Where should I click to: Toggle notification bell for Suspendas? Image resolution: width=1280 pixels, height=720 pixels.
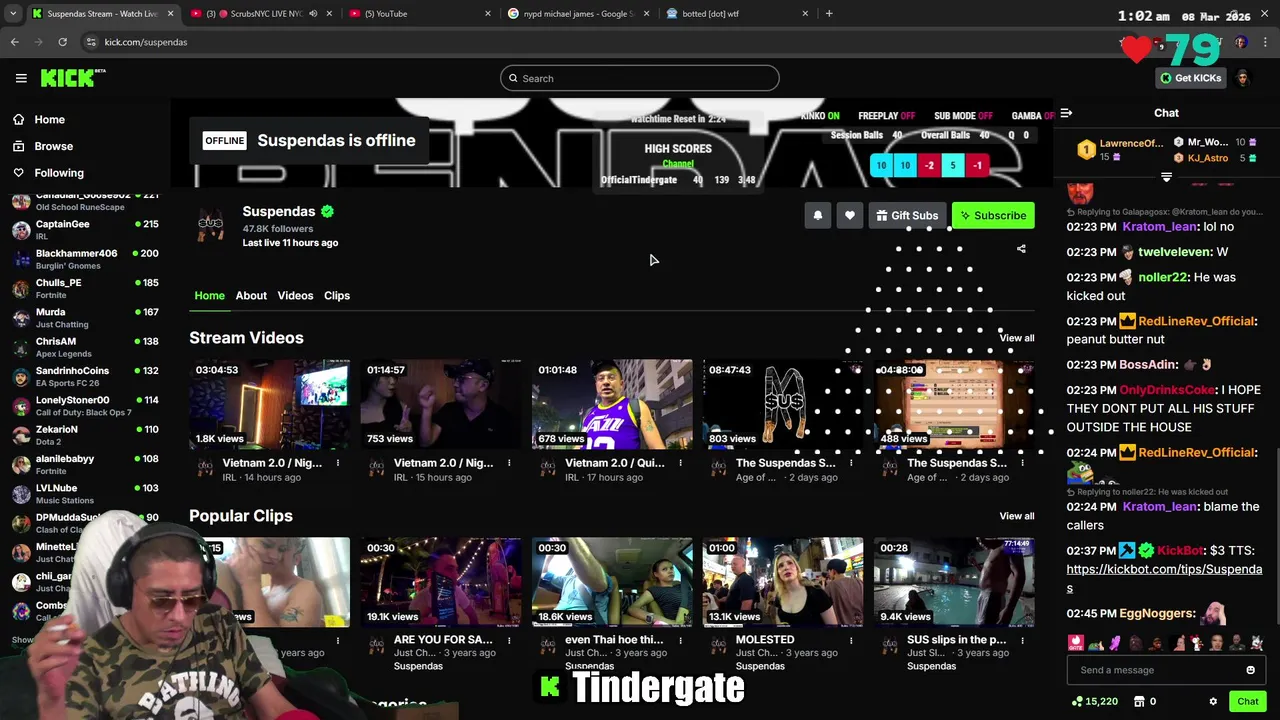coord(818,215)
